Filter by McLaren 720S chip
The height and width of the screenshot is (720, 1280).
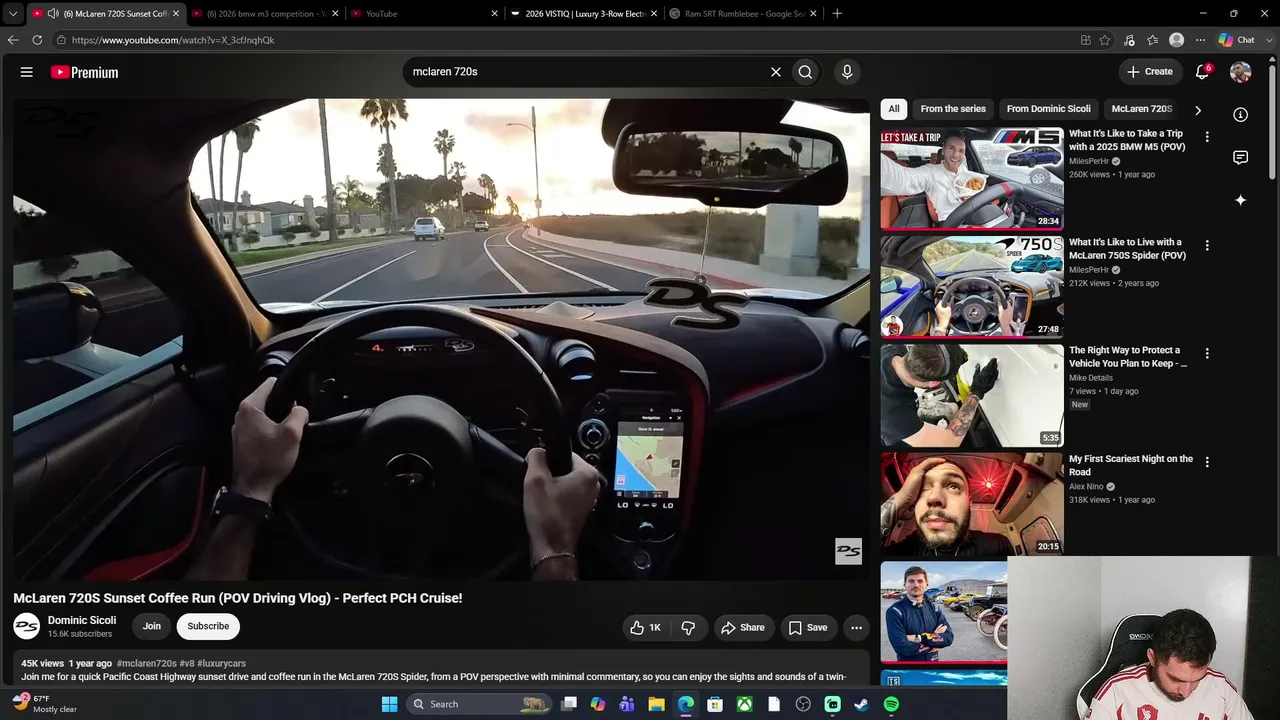pos(1141,109)
